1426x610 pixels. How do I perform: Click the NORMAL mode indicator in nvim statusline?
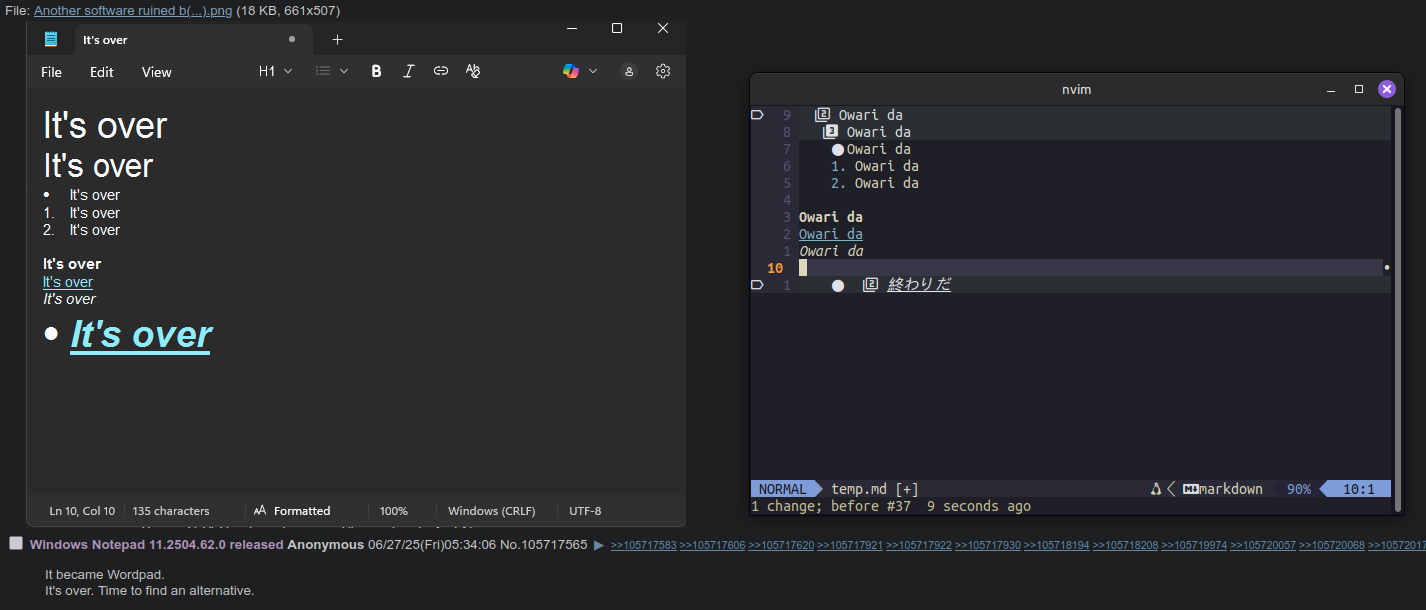pos(782,489)
